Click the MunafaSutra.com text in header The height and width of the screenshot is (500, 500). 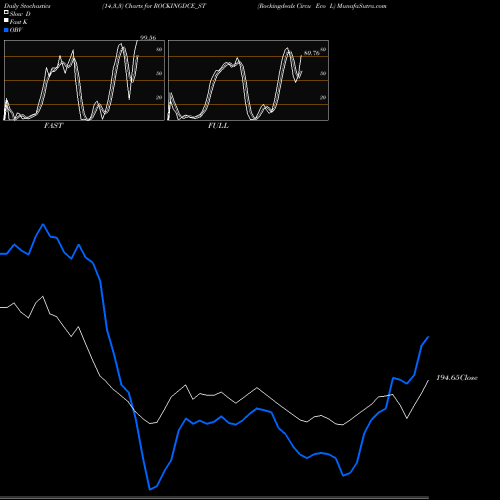[362, 6]
